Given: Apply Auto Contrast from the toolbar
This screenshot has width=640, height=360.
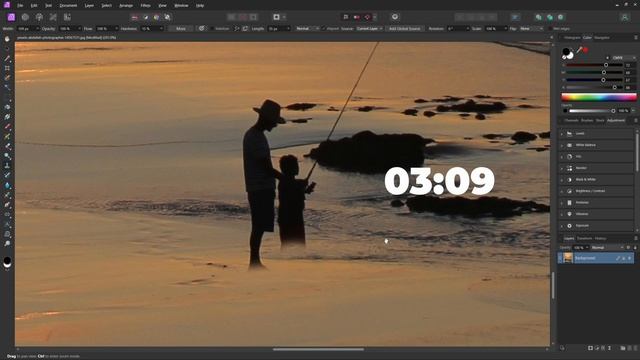Looking at the screenshot, I should pos(146,17).
